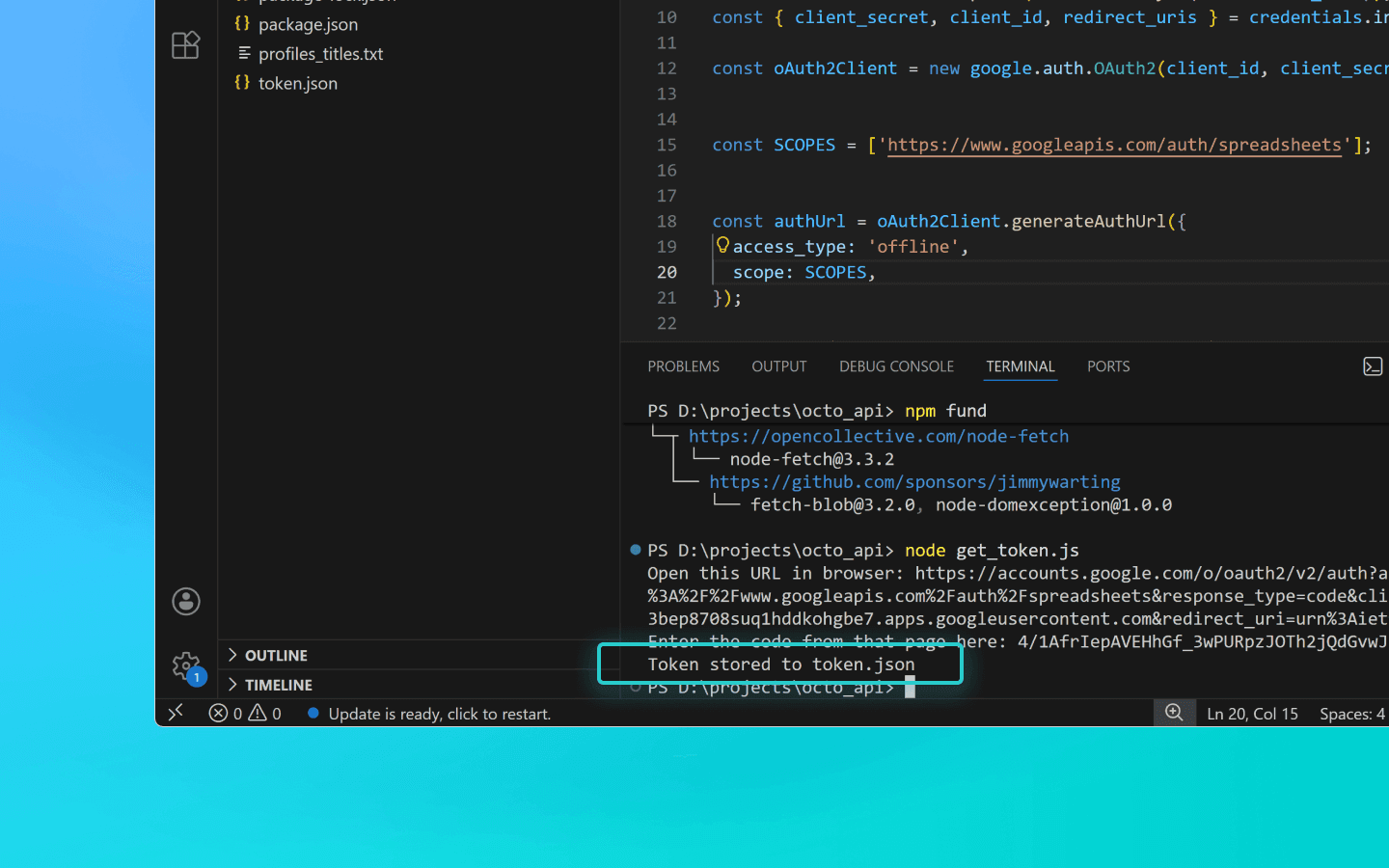Open the opencollective.com/node-fetch link
Image resolution: width=1389 pixels, height=868 pixels.
(x=879, y=436)
